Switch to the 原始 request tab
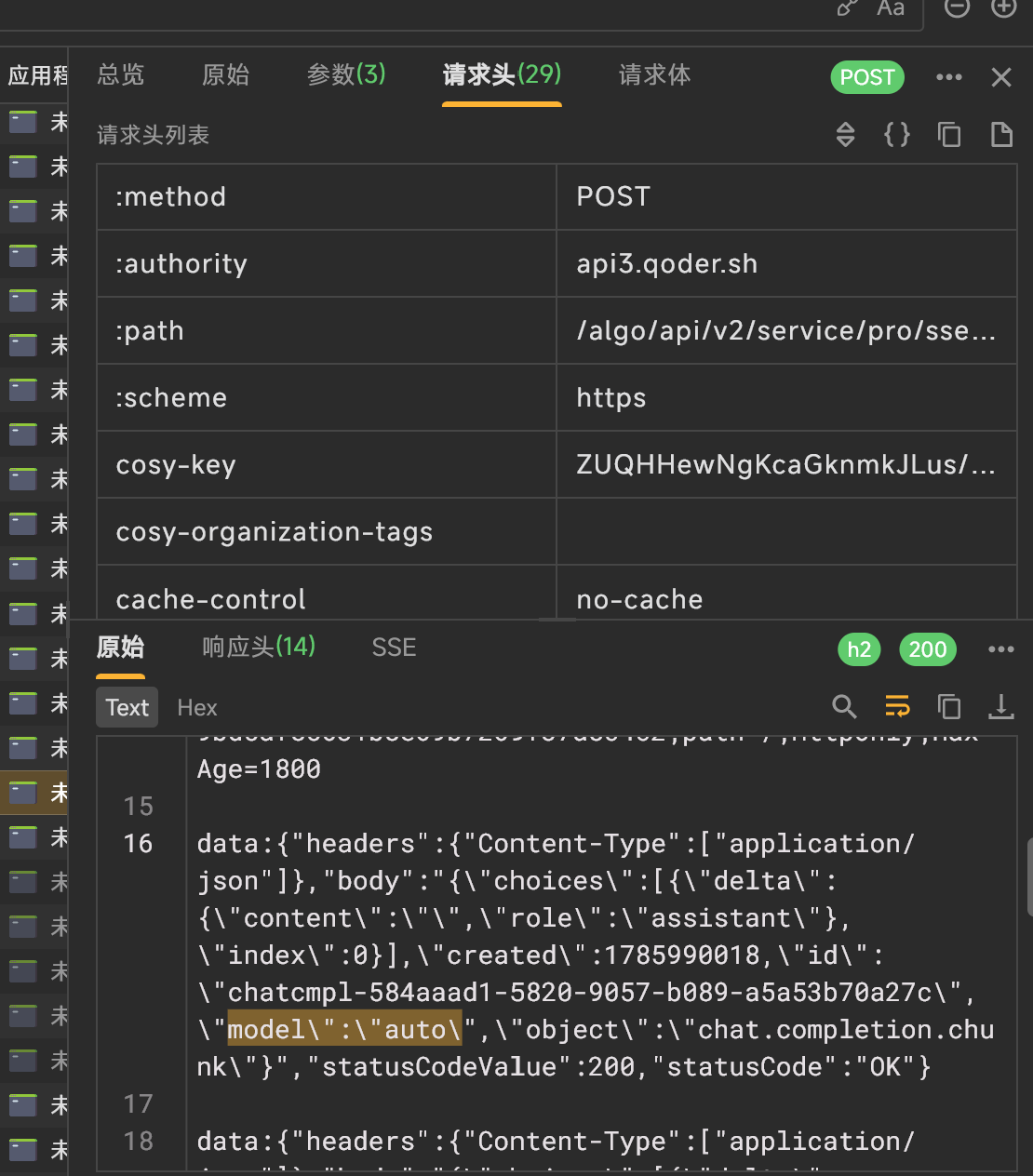The image size is (1033, 1176). (x=225, y=75)
